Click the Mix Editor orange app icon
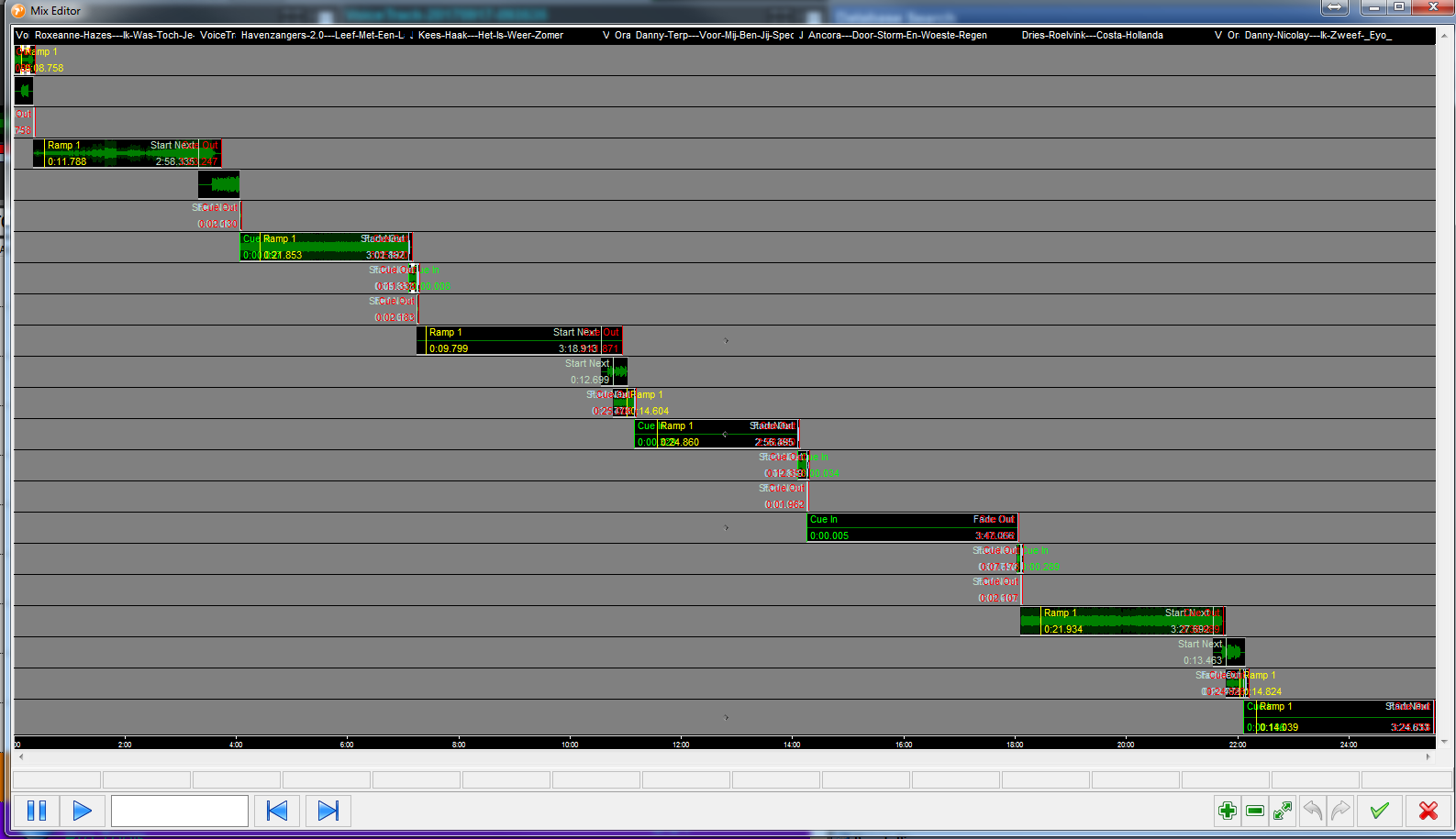This screenshot has height=839, width=1456. tap(18, 10)
